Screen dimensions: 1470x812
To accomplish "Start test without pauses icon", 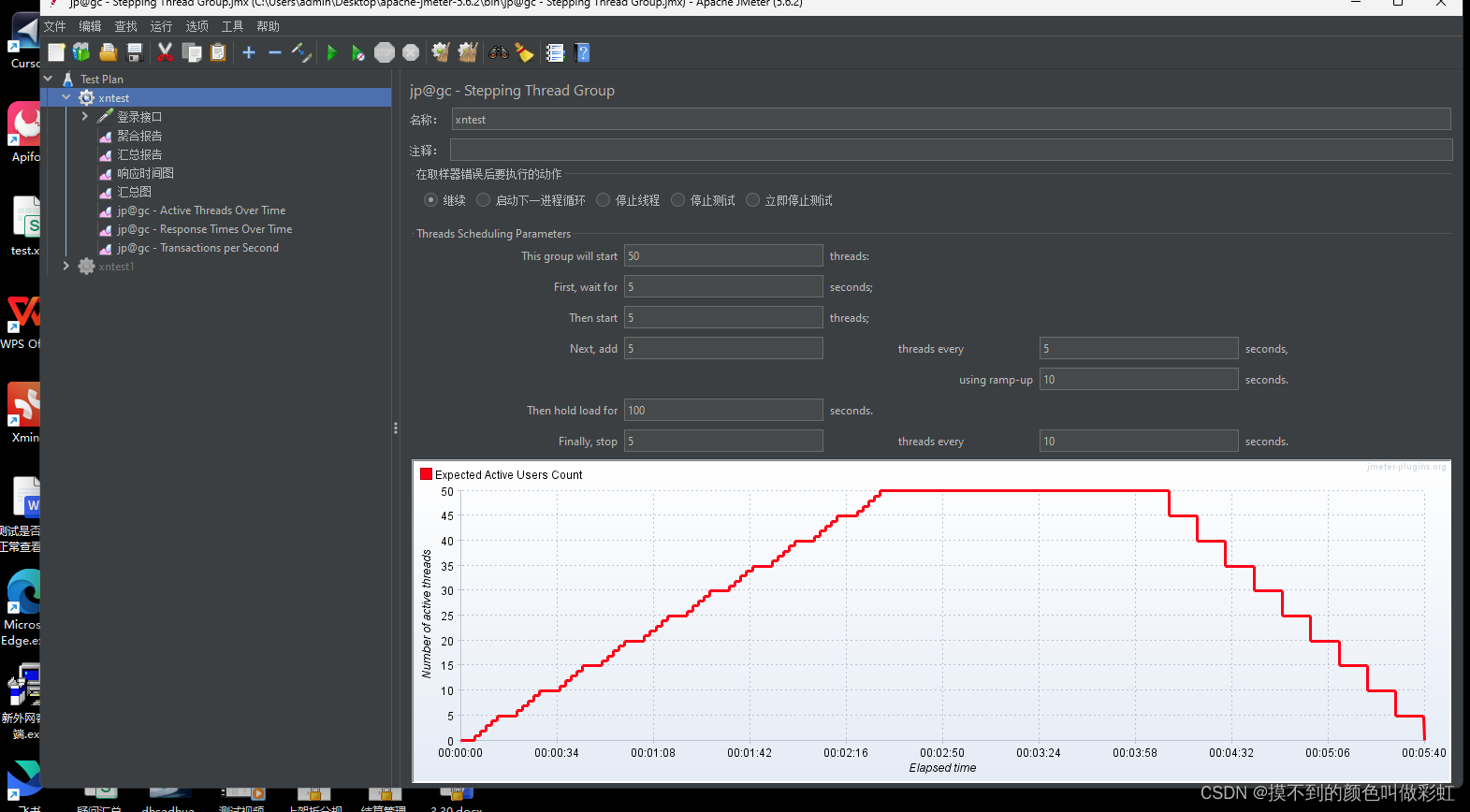I will point(357,52).
